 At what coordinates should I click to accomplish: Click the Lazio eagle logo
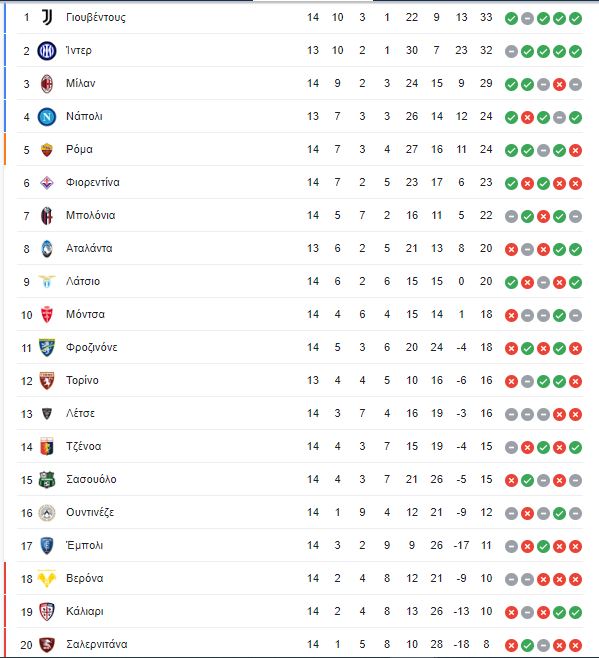tap(47, 282)
